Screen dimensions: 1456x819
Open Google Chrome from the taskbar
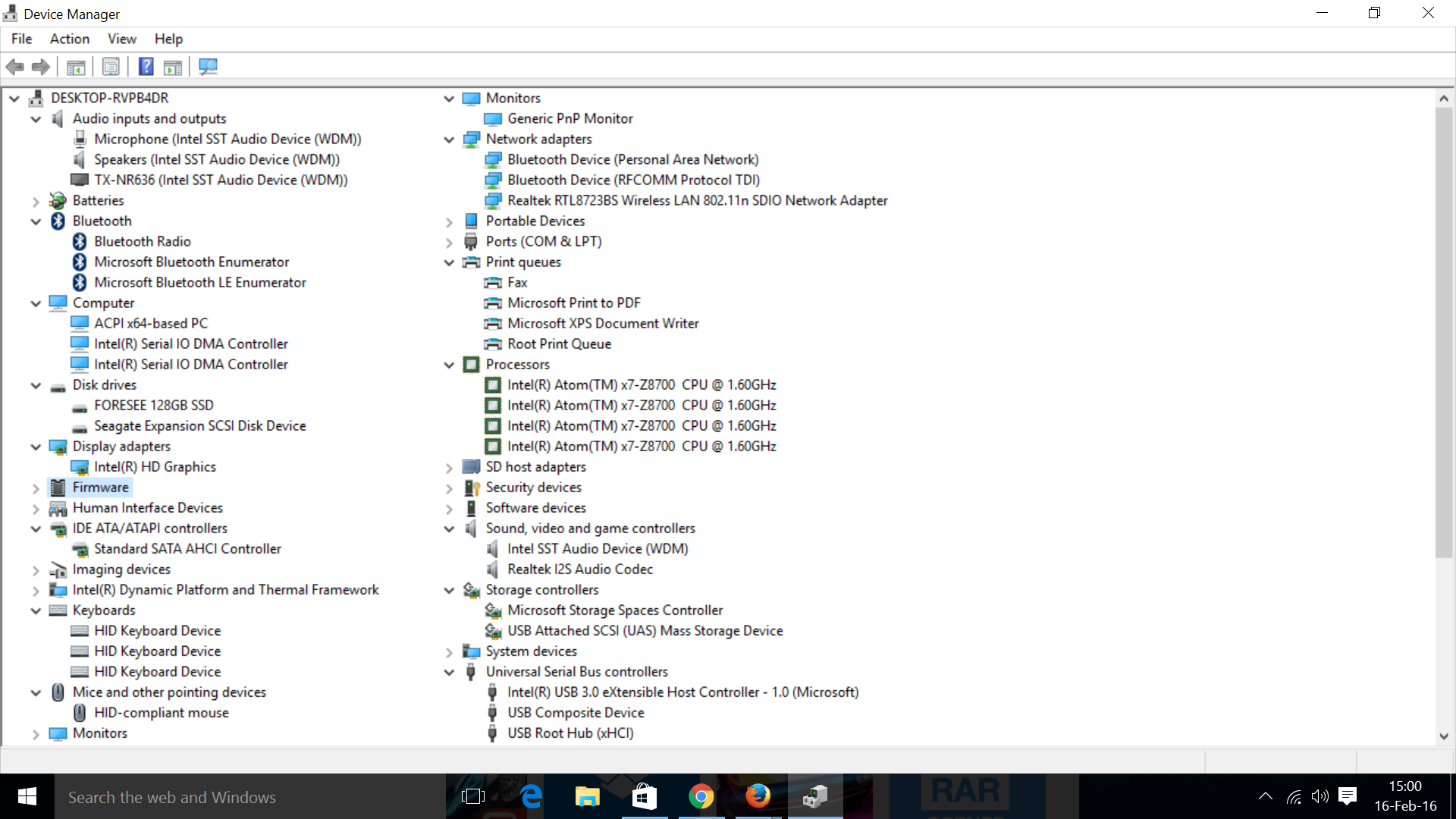(x=701, y=796)
